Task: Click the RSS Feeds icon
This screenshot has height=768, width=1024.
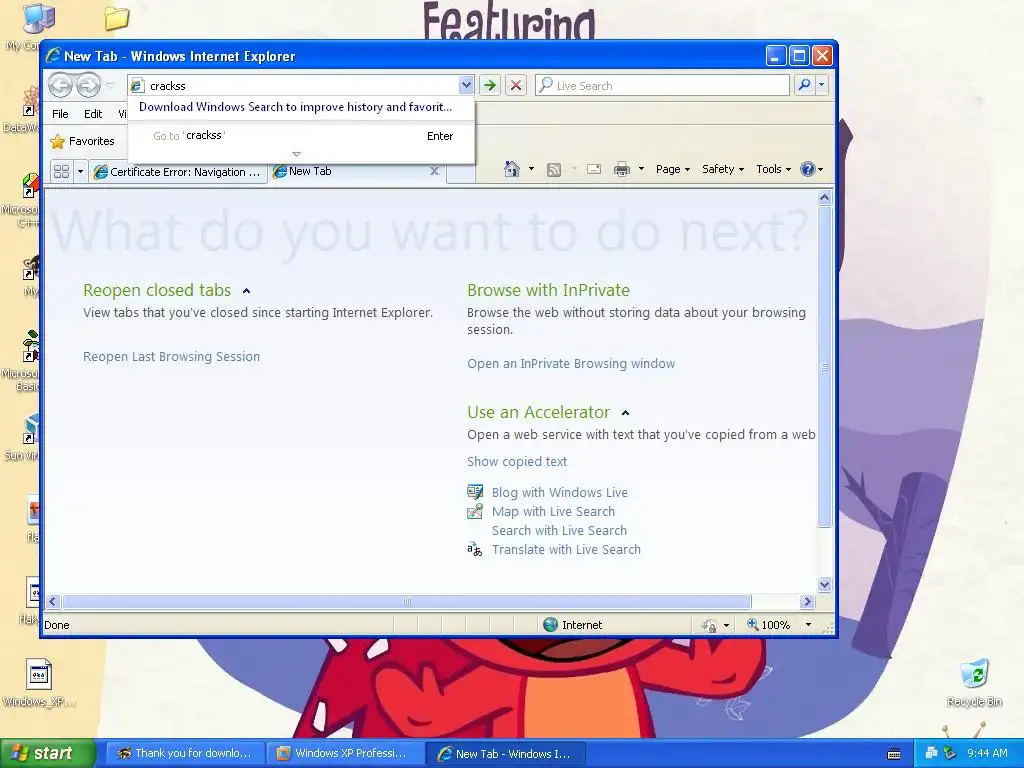Action: tap(554, 170)
